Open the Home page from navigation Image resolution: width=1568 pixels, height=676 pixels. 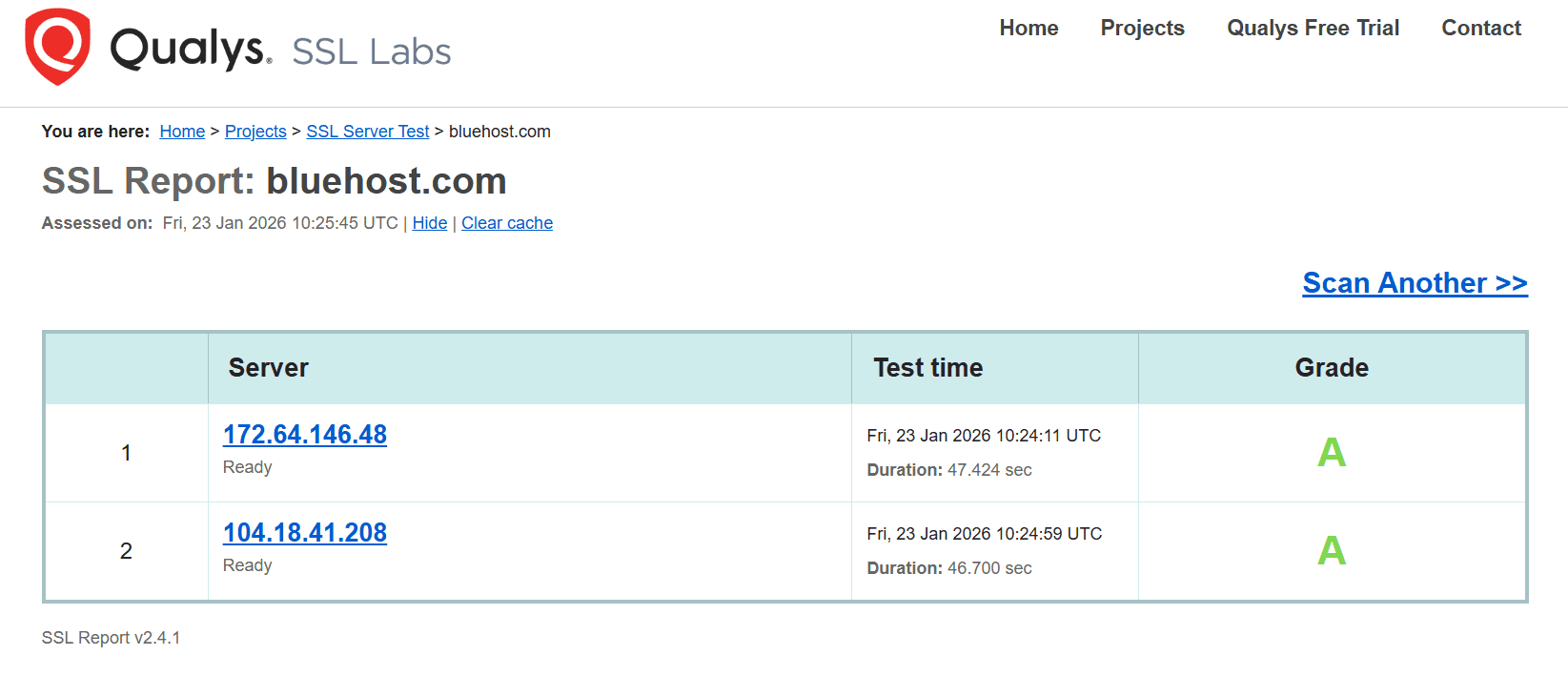point(1028,29)
